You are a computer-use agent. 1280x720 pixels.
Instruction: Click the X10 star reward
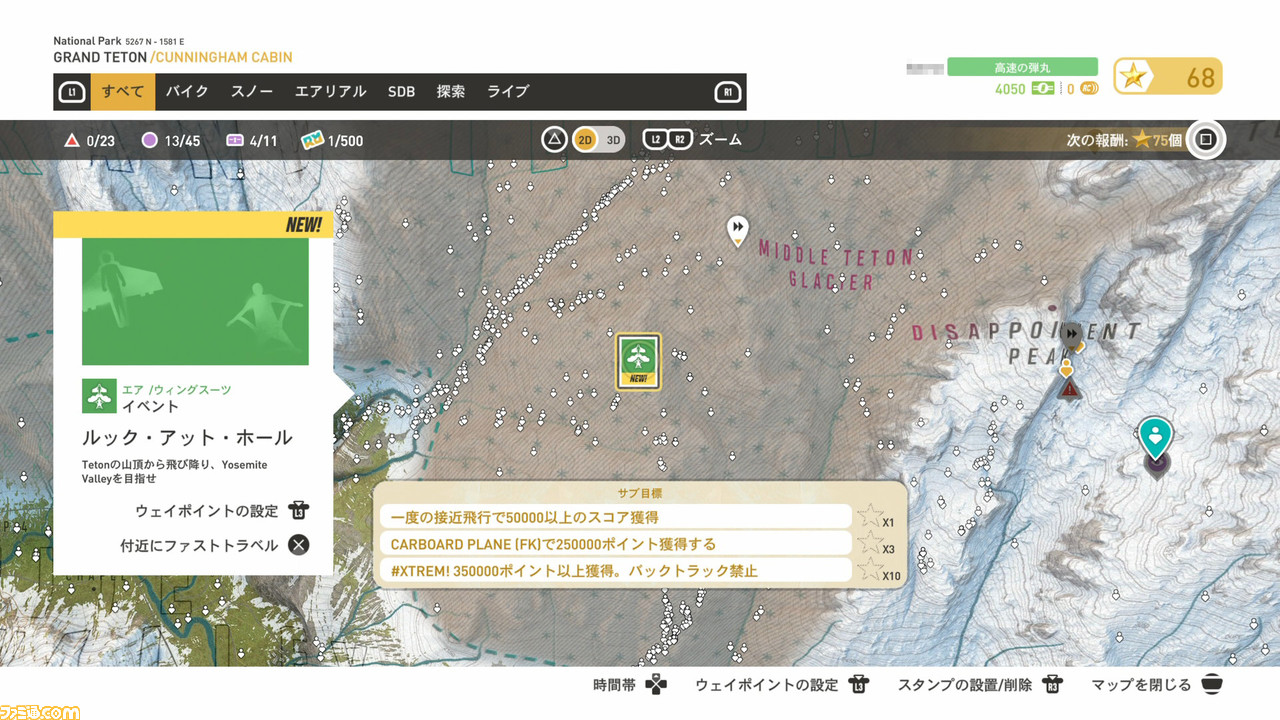pyautogui.click(x=879, y=571)
